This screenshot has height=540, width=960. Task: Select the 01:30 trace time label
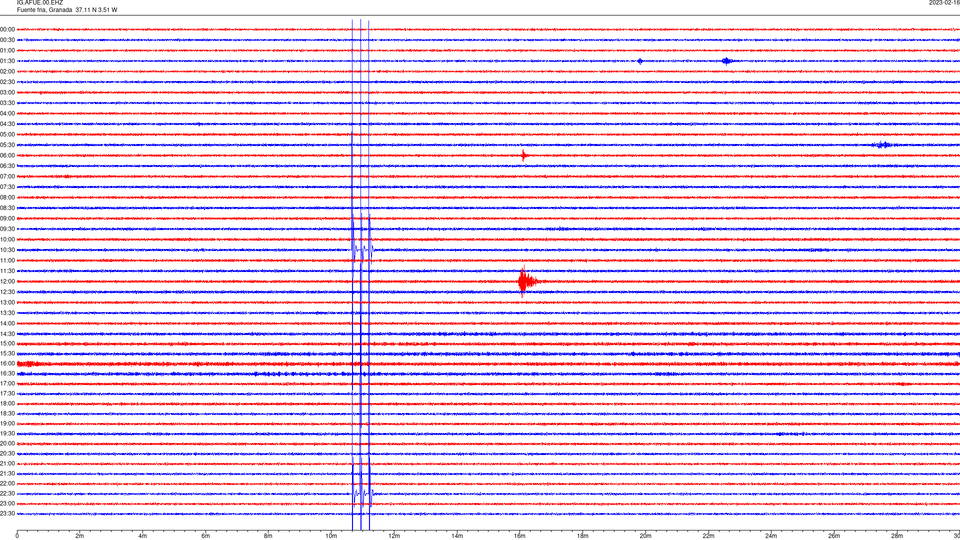click(7, 61)
